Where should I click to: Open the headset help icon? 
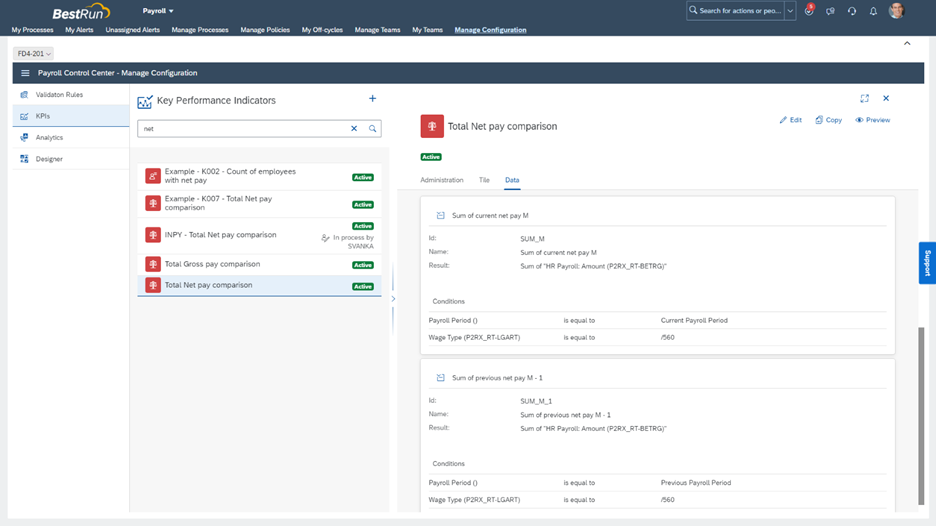pyautogui.click(x=852, y=11)
